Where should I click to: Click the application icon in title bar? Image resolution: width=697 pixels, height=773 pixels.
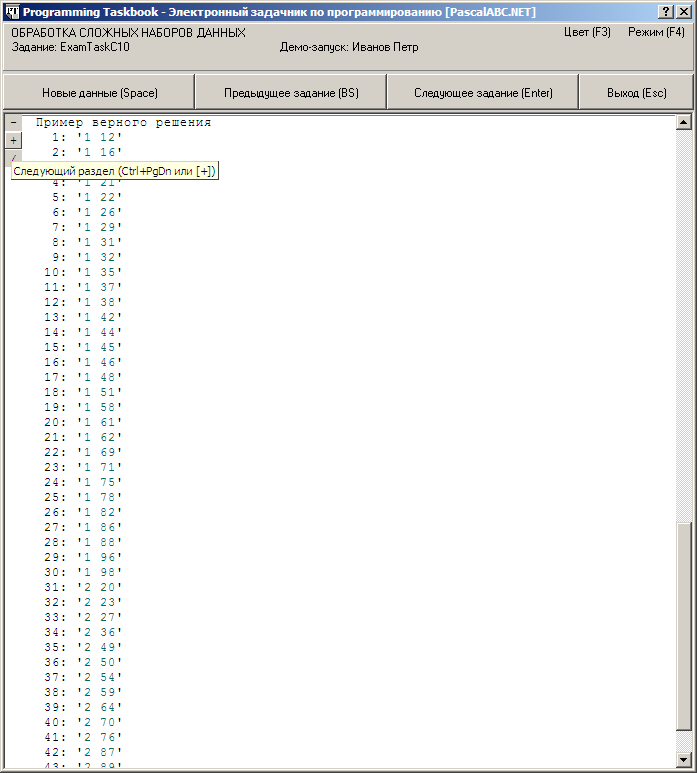[12, 12]
